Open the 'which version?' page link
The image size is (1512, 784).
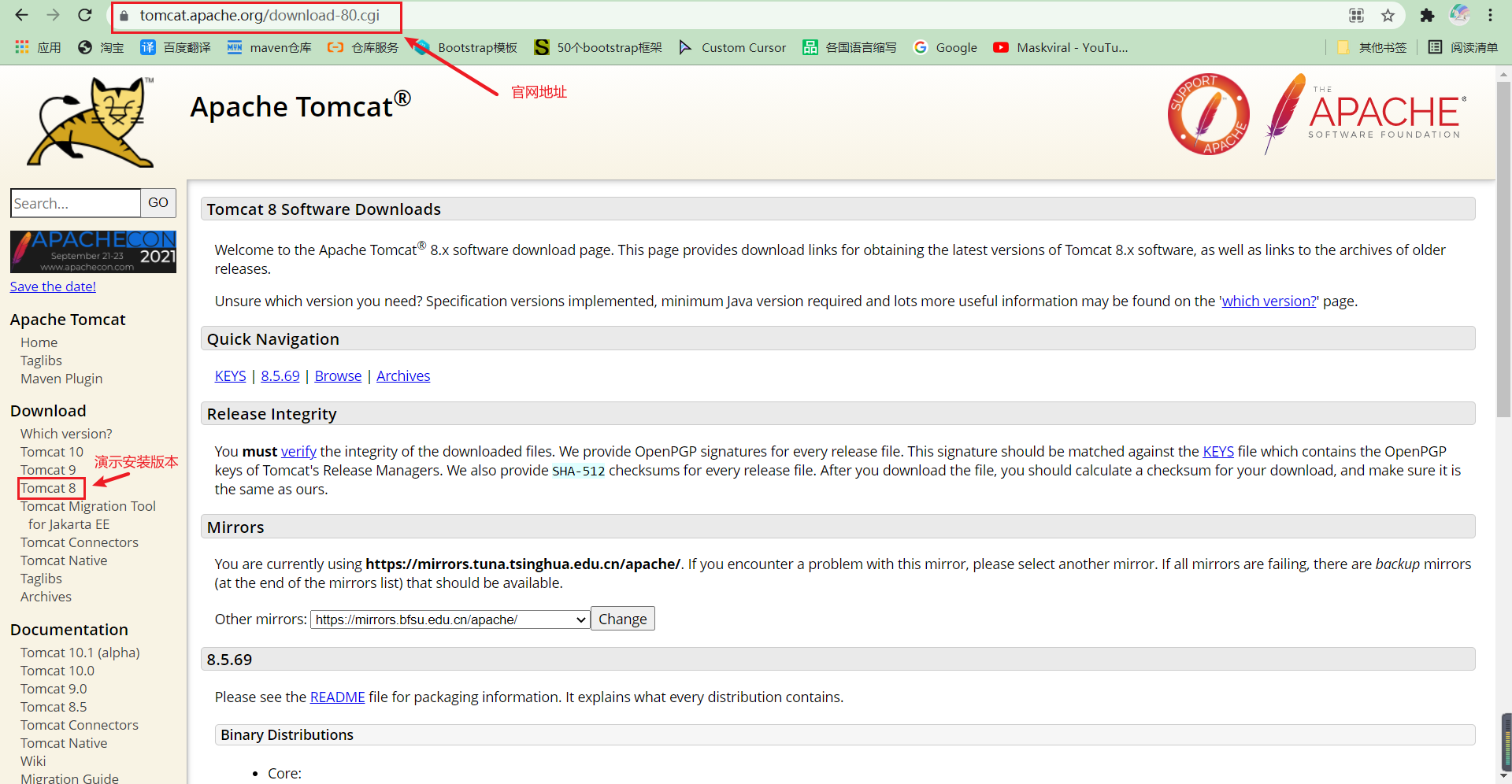coord(1269,301)
